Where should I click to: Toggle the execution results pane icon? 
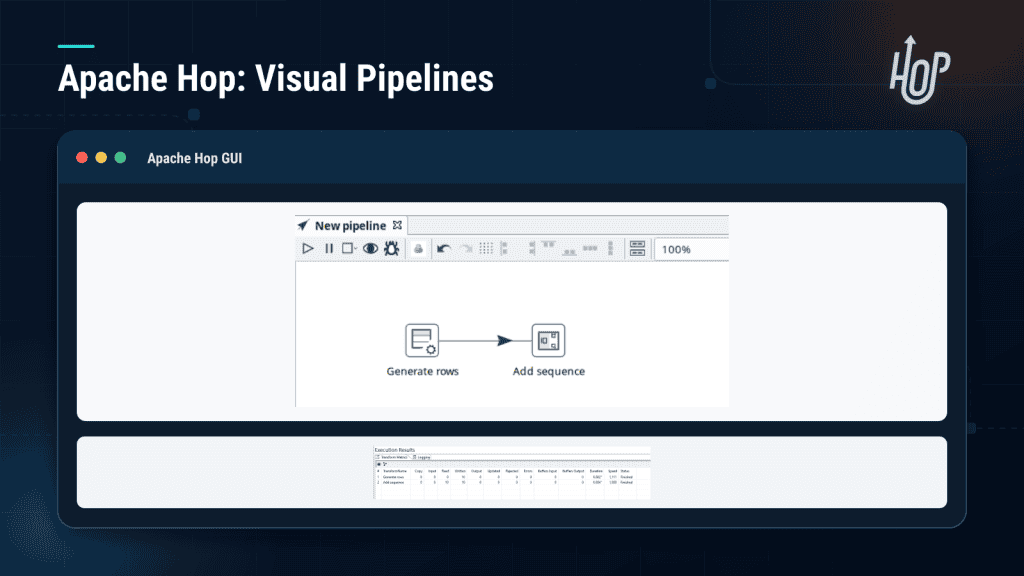[x=637, y=249]
